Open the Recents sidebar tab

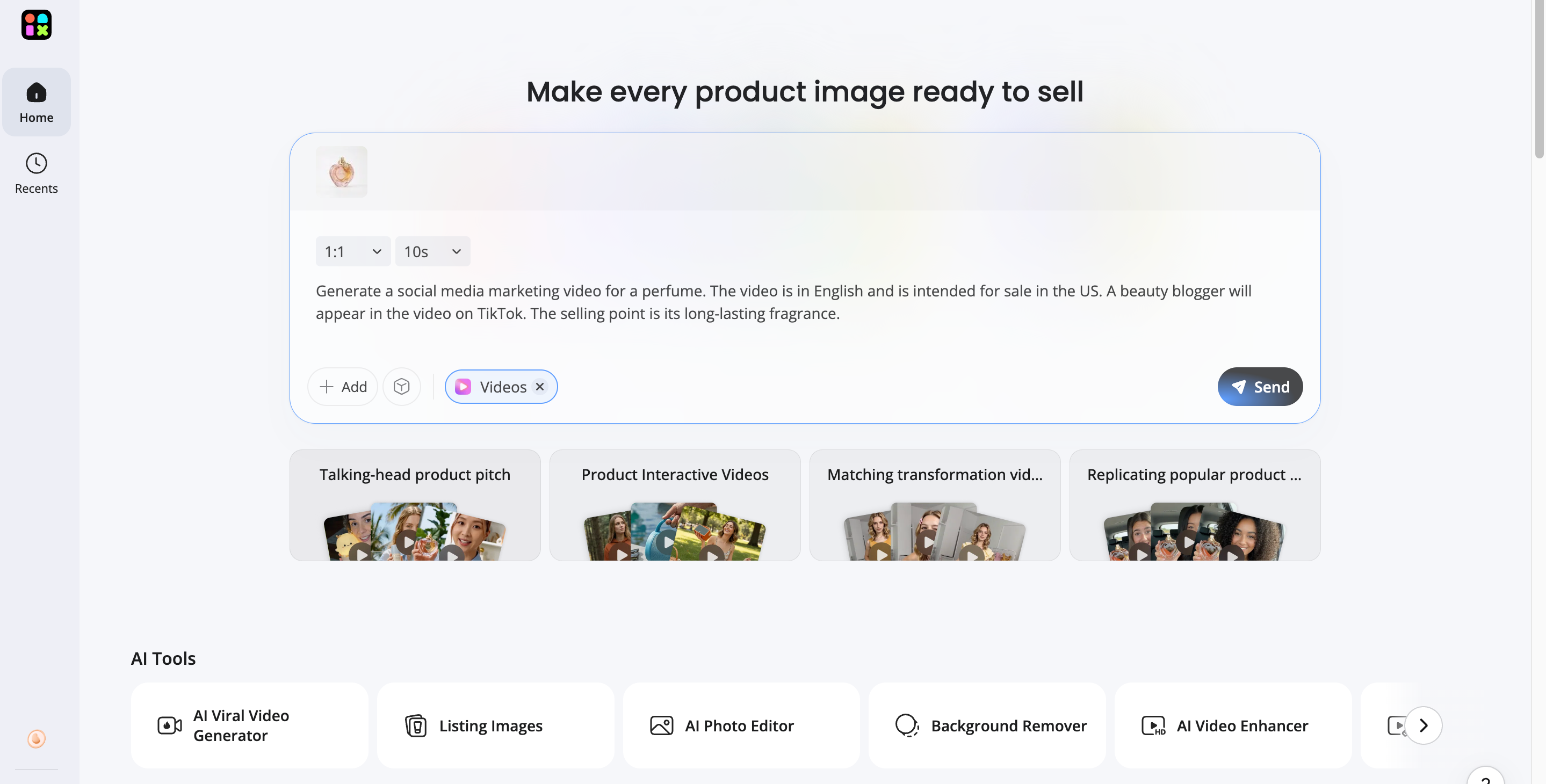(x=37, y=173)
